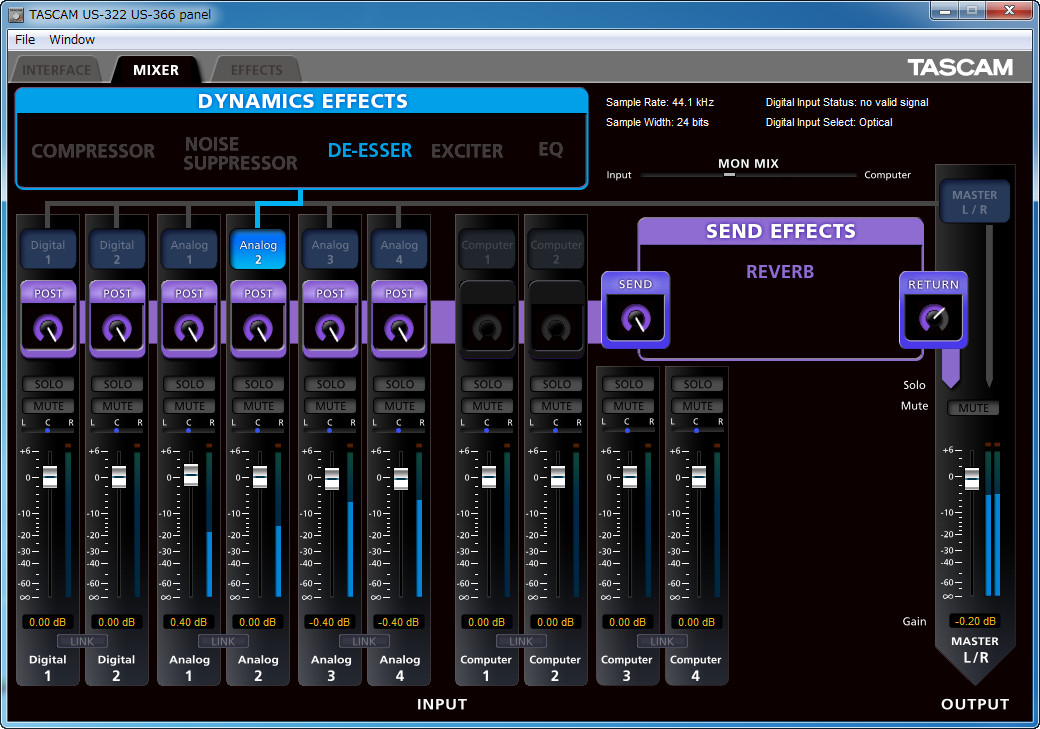Click the TASCAM panel title bar icon

tap(16, 15)
